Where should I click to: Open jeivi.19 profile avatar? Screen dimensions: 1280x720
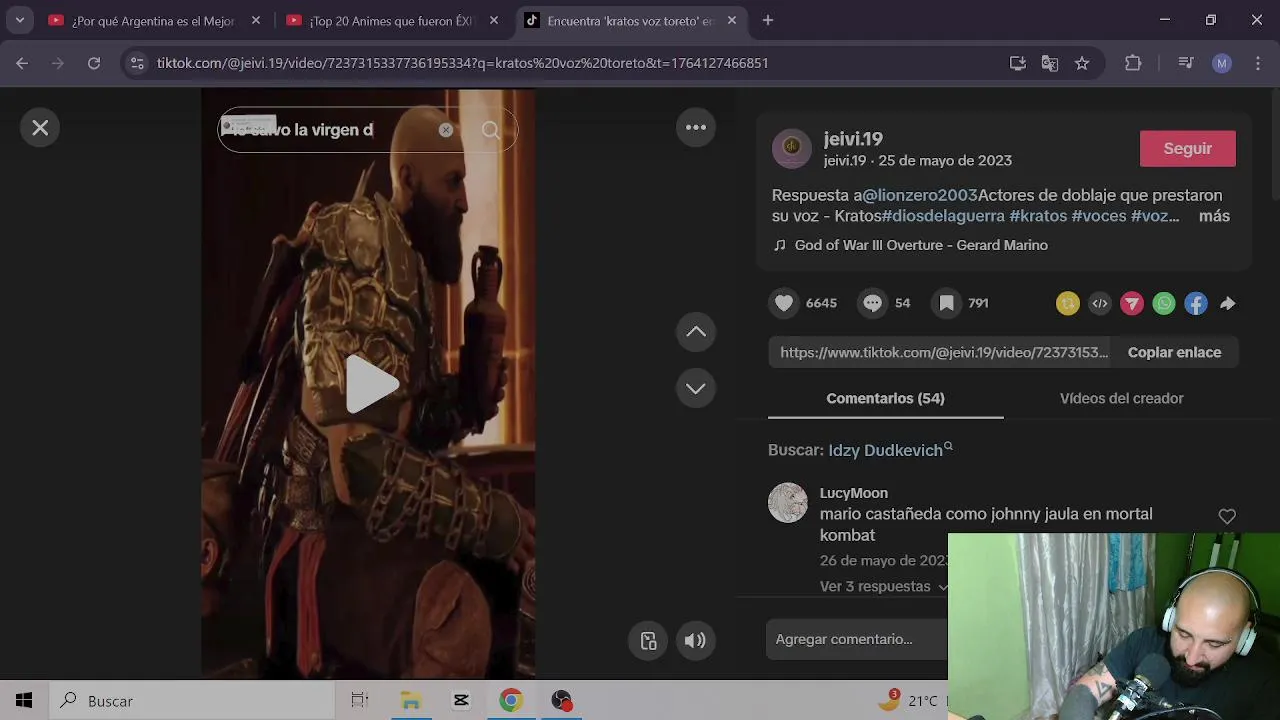coord(791,149)
